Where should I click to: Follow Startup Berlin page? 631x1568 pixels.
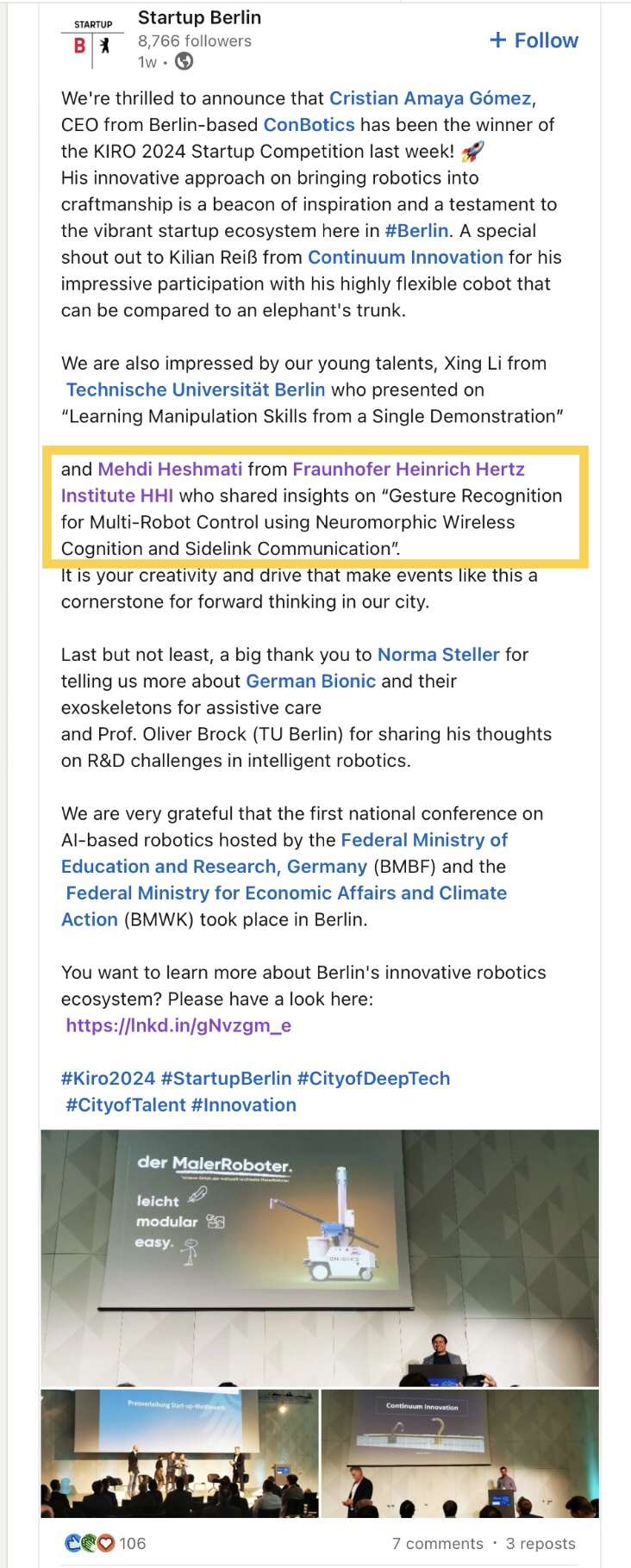[534, 40]
